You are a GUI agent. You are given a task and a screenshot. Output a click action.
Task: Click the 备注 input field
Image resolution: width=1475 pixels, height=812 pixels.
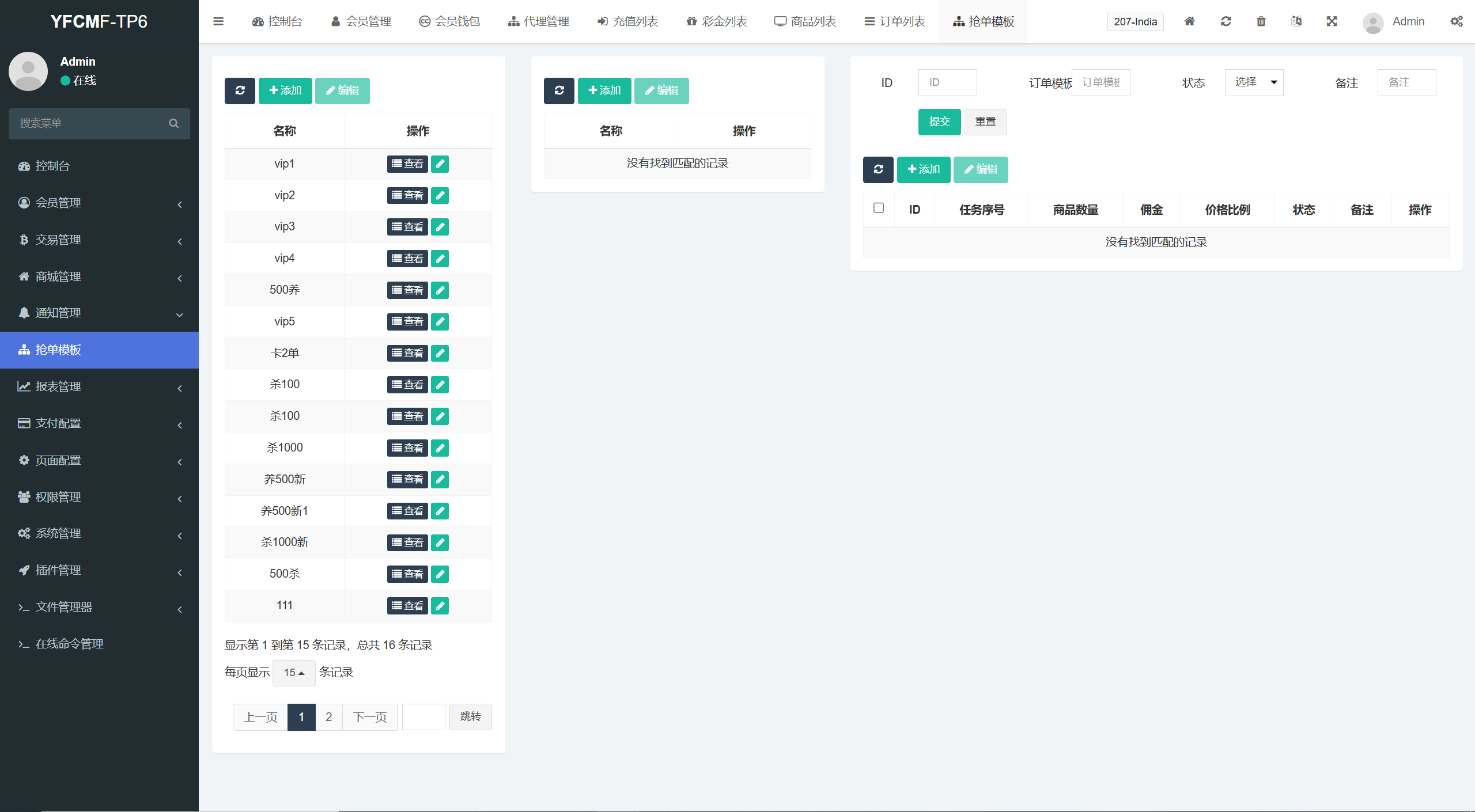1406,82
